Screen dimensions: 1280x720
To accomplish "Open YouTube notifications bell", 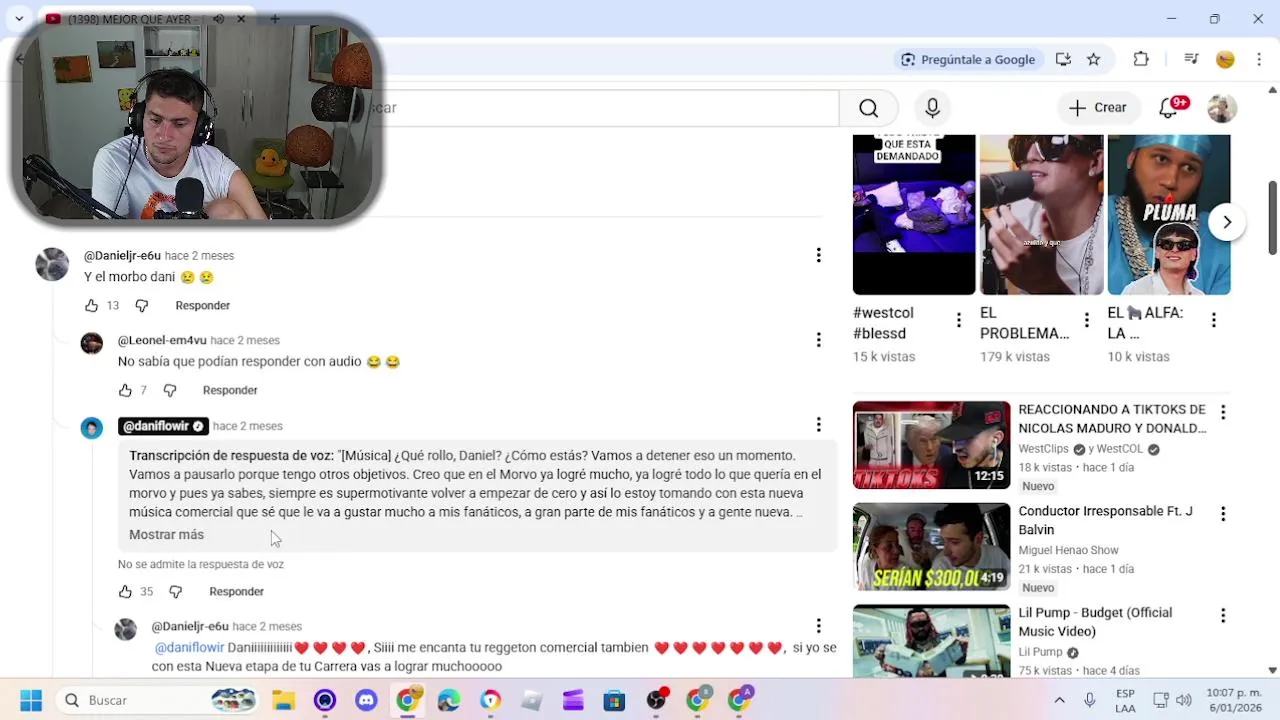I will click(x=1168, y=108).
